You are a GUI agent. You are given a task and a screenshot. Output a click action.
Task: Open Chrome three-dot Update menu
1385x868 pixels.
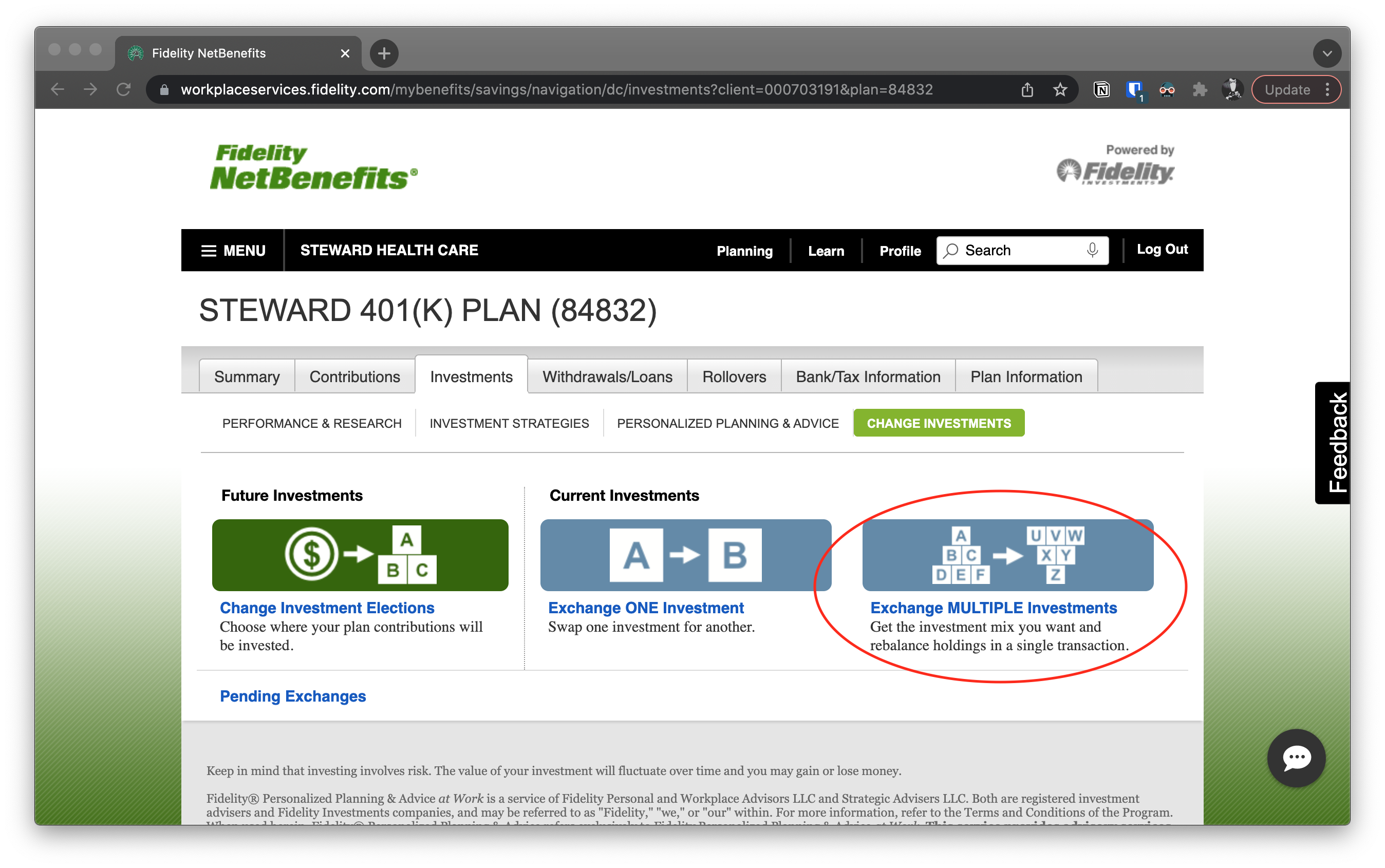click(1327, 89)
